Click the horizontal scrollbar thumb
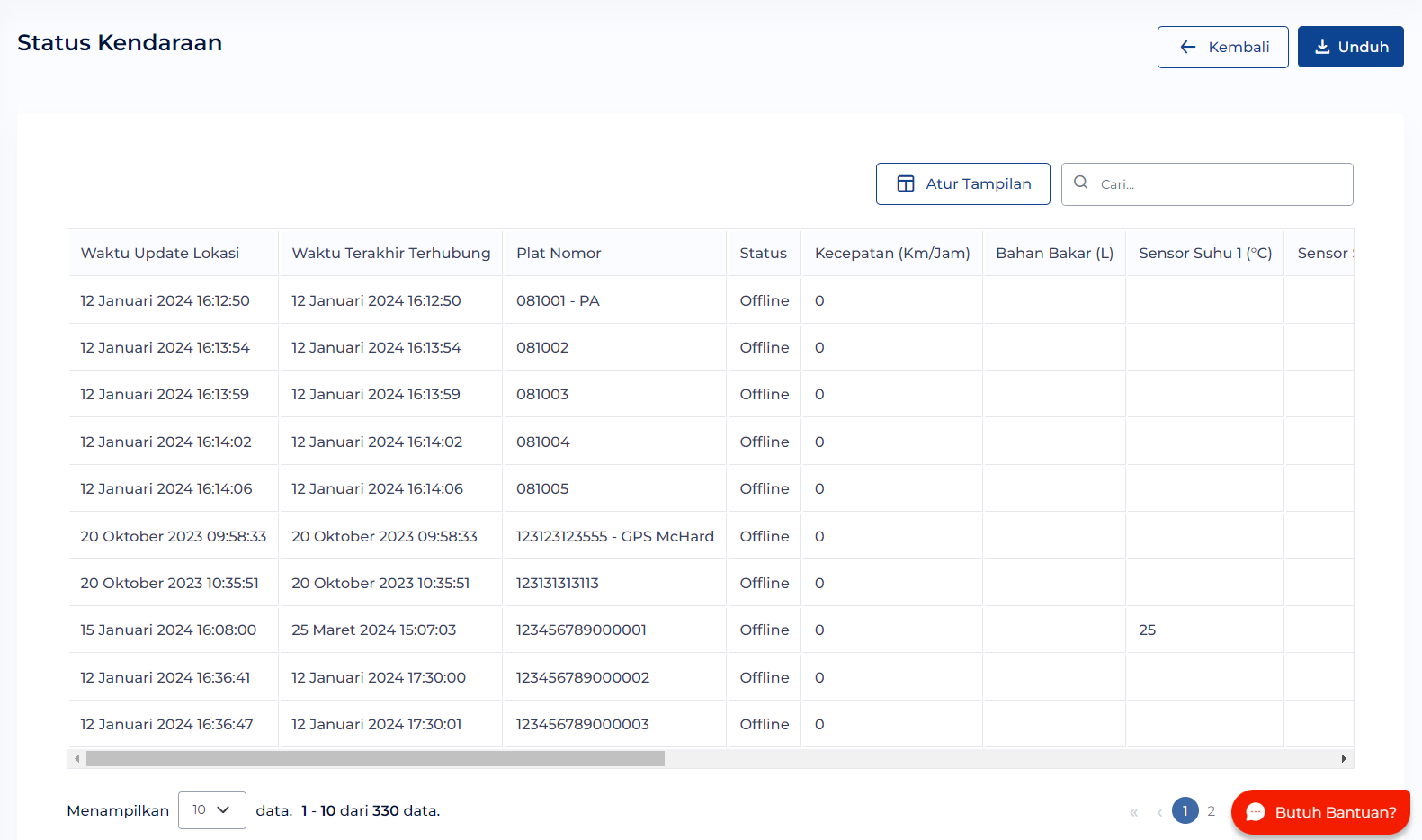Image resolution: width=1422 pixels, height=840 pixels. 375,759
